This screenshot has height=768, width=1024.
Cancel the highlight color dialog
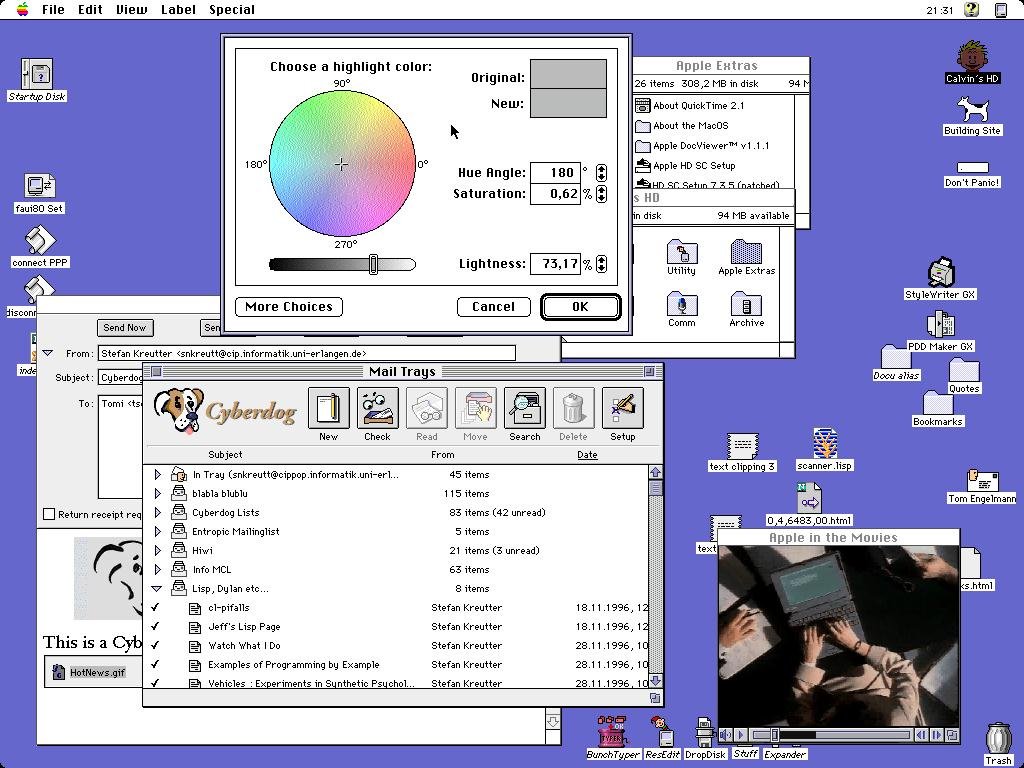click(x=494, y=307)
